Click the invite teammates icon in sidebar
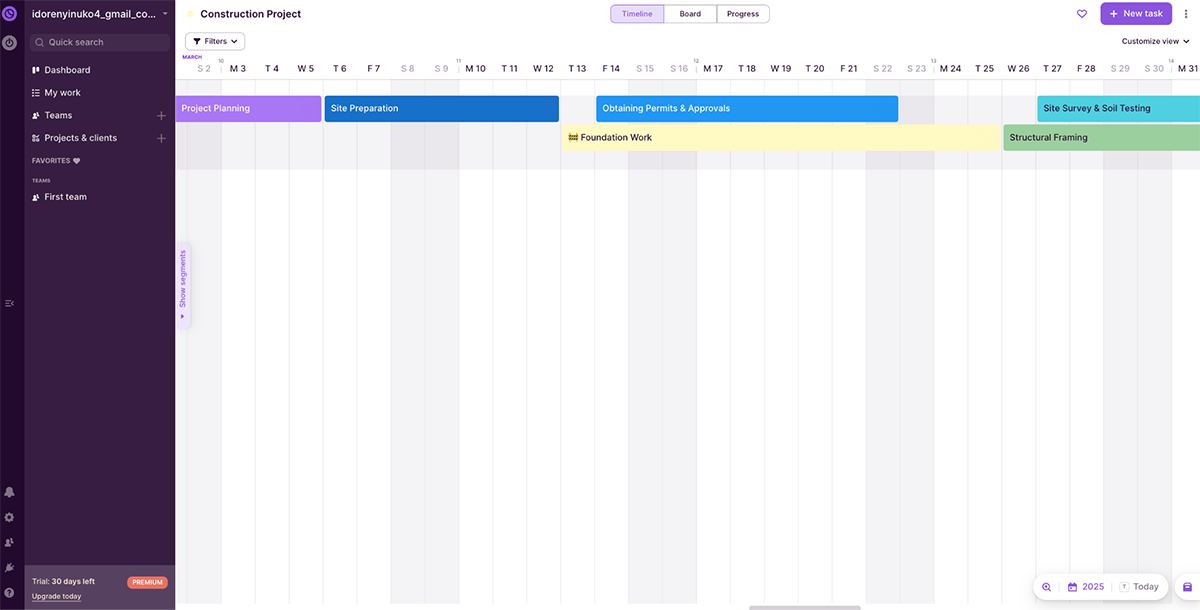This screenshot has width=1200, height=610. tap(9, 542)
